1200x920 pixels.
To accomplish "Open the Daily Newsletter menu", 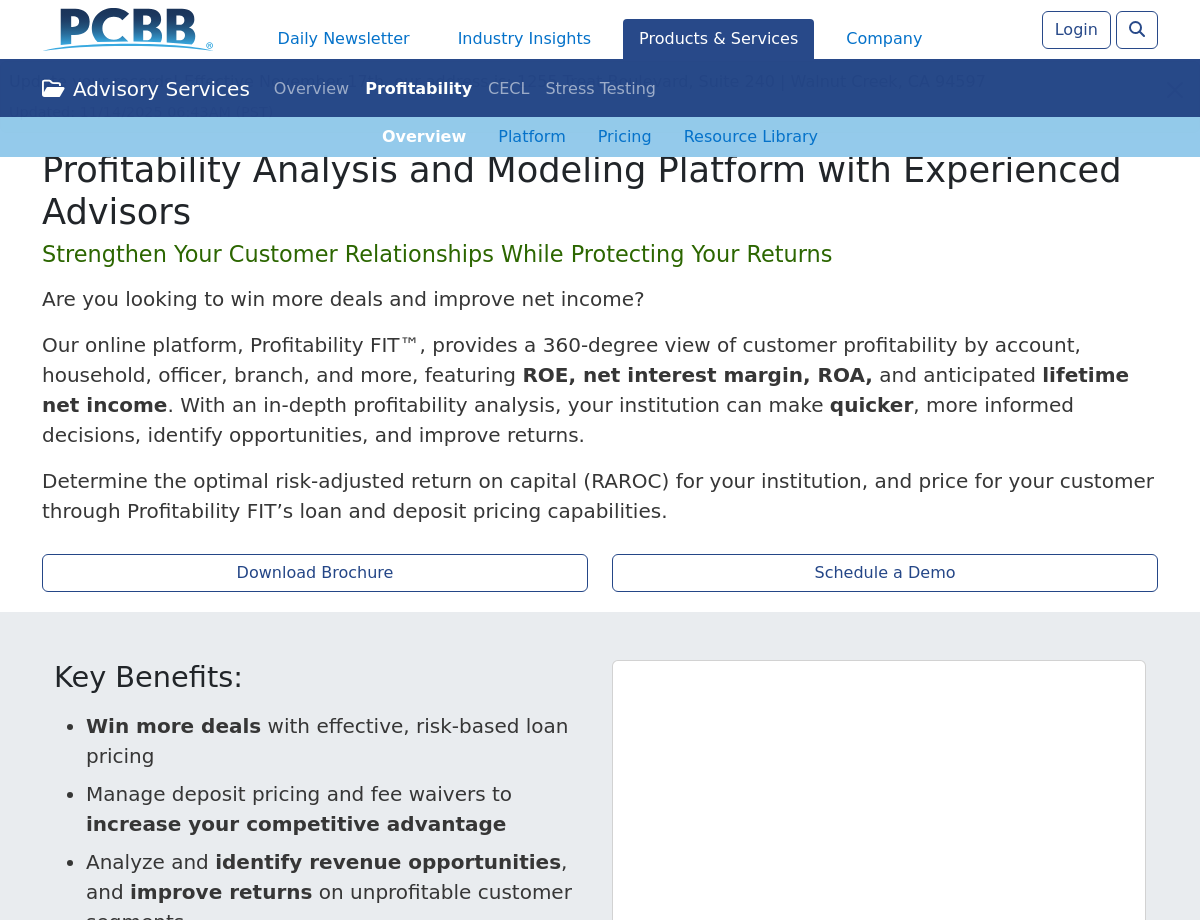I will (343, 39).
